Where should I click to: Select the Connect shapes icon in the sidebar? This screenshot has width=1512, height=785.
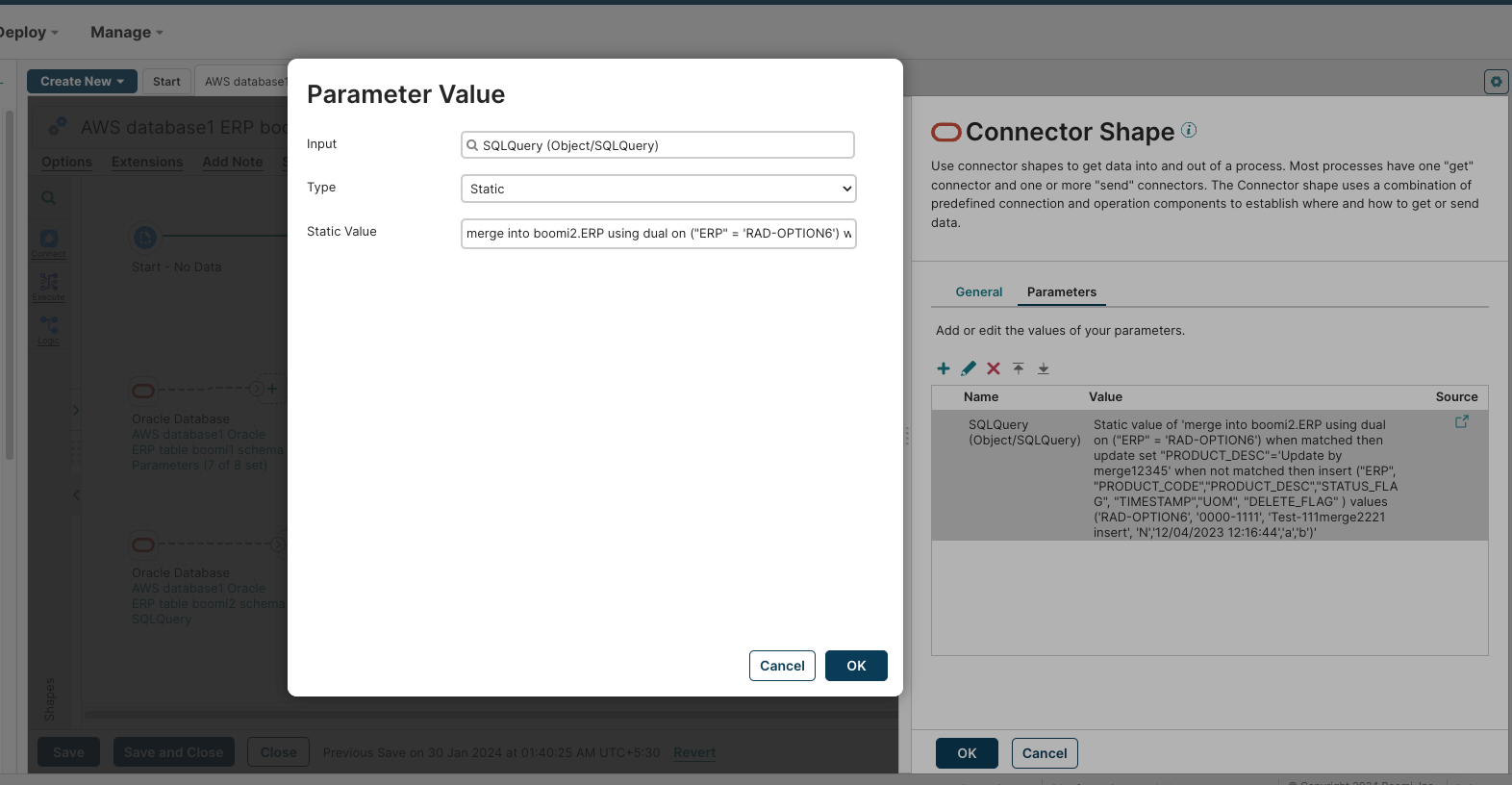click(x=49, y=242)
